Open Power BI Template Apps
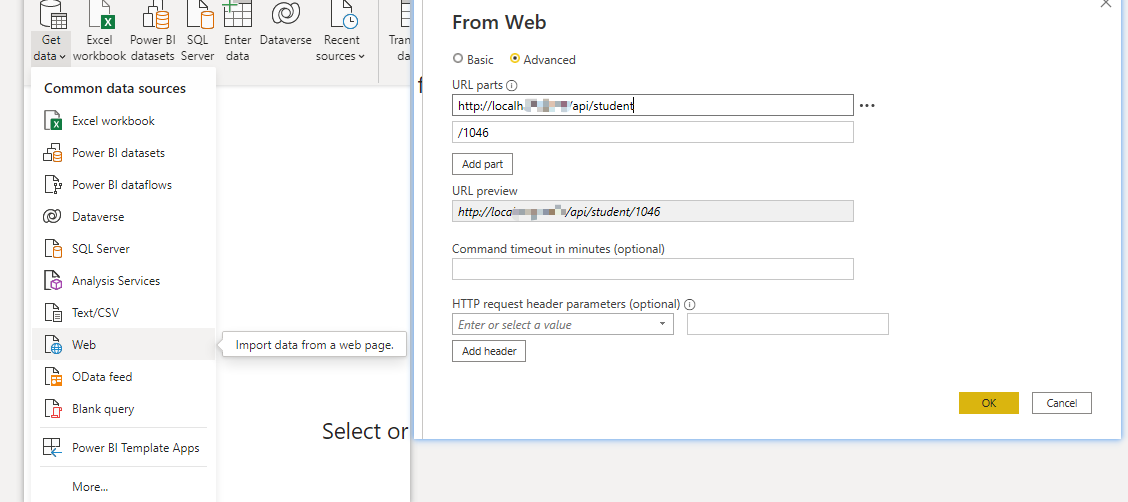Image resolution: width=1128 pixels, height=502 pixels. pos(123,447)
